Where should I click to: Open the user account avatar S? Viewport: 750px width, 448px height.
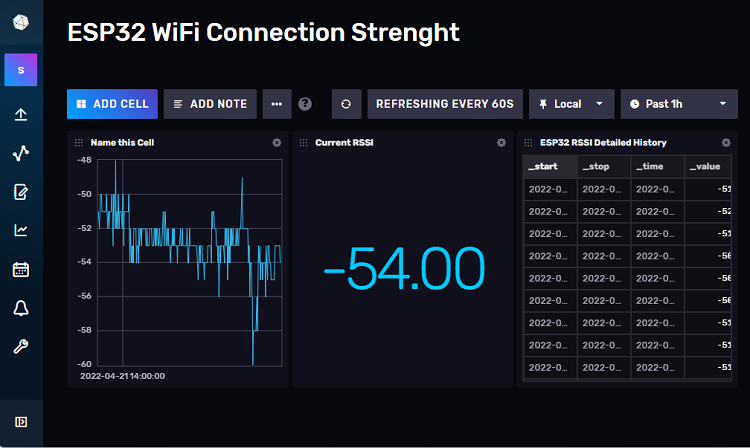(21, 70)
